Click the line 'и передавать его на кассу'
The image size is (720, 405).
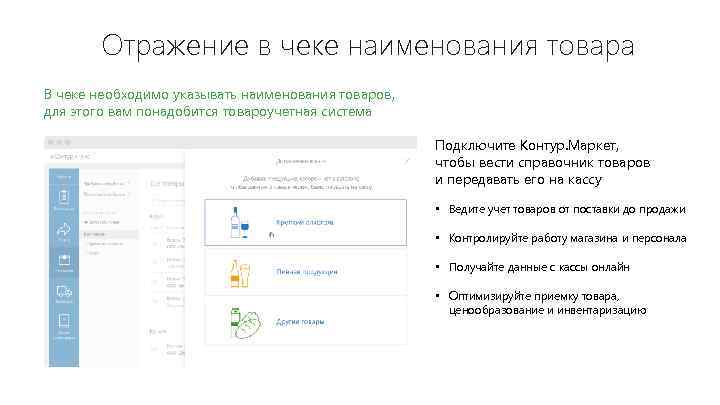pyautogui.click(x=518, y=180)
